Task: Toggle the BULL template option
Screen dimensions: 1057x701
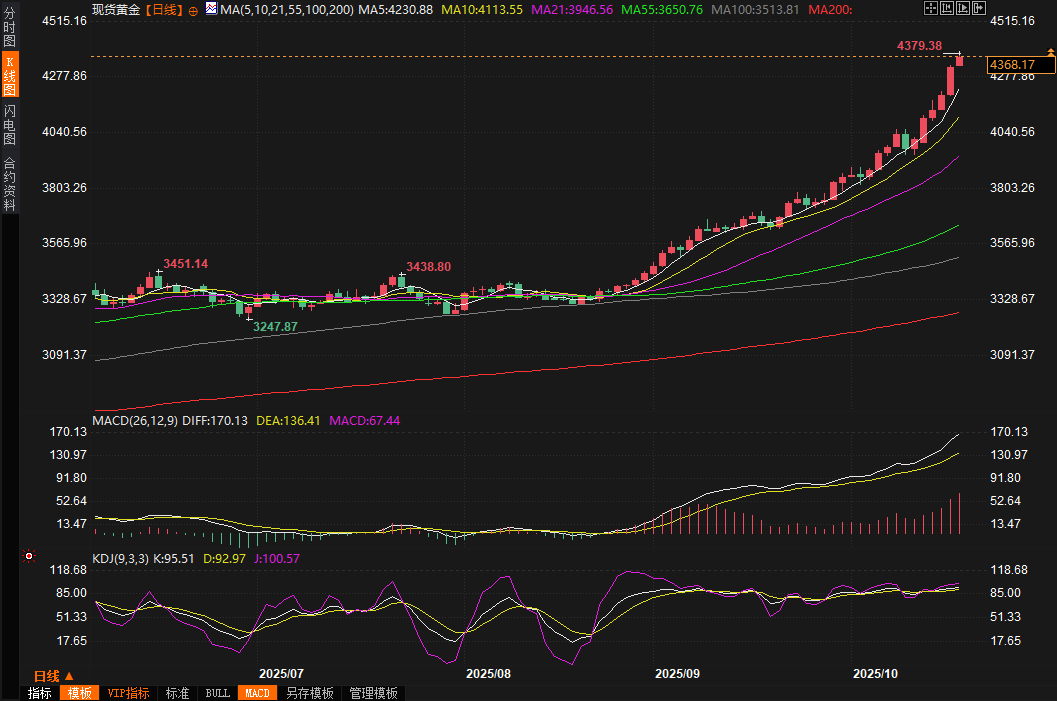Action: click(217, 693)
